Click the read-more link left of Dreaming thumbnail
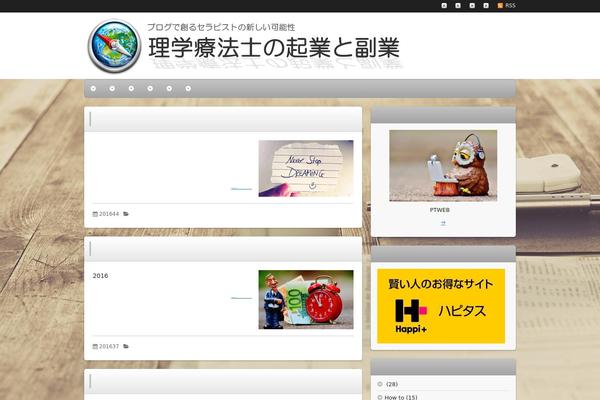The image size is (600, 400). [241, 189]
